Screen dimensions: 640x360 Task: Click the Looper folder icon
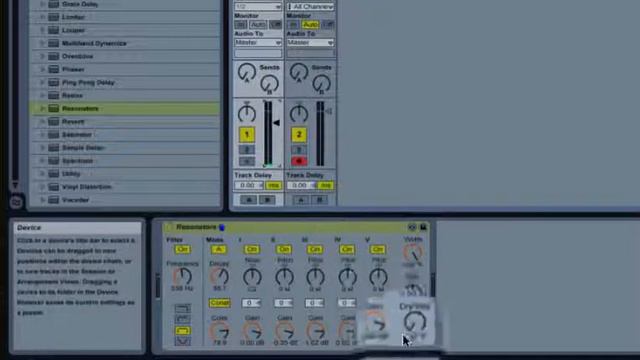[53, 30]
